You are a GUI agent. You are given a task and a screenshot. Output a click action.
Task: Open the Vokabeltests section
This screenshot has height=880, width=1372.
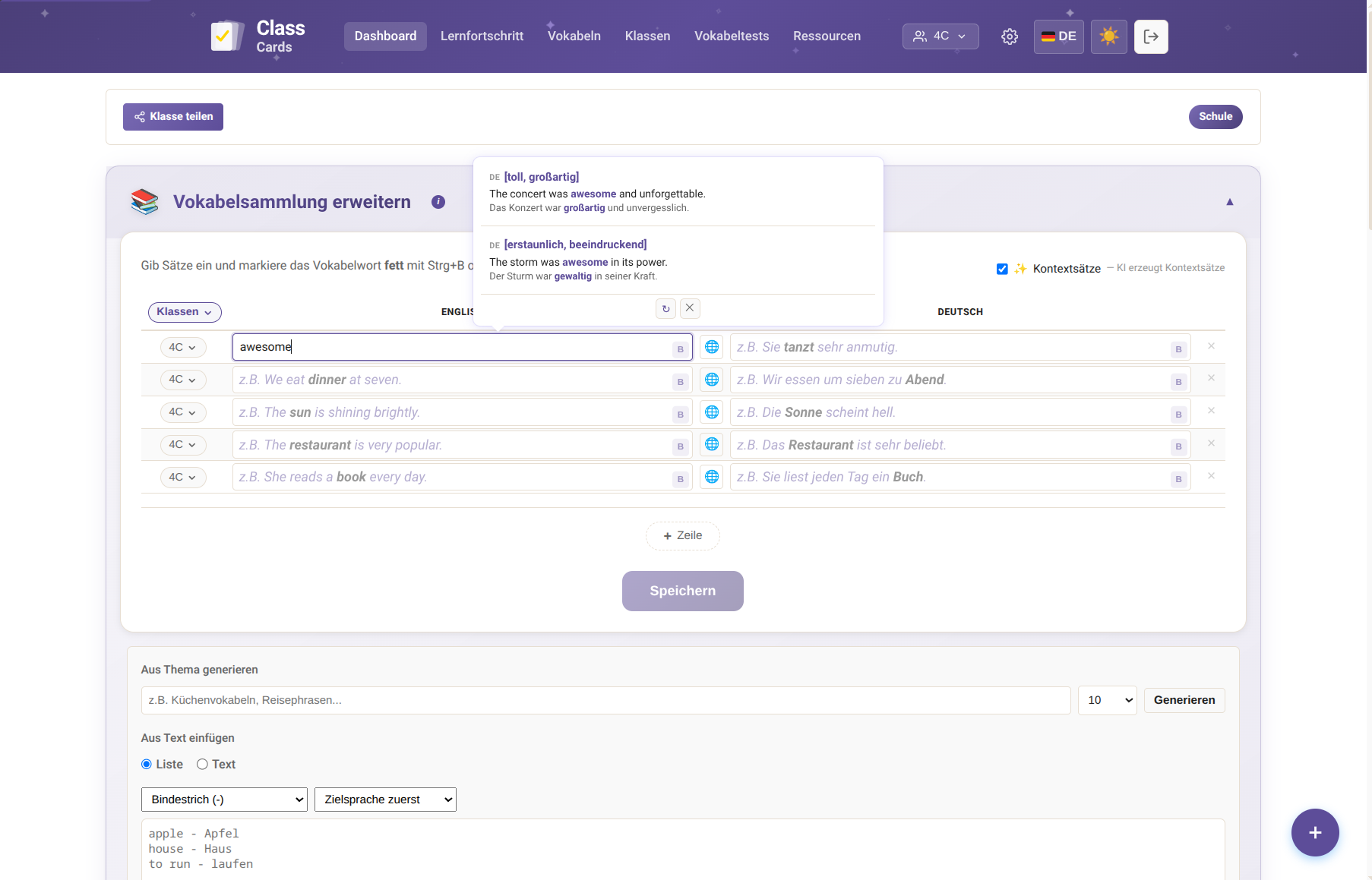click(x=731, y=36)
